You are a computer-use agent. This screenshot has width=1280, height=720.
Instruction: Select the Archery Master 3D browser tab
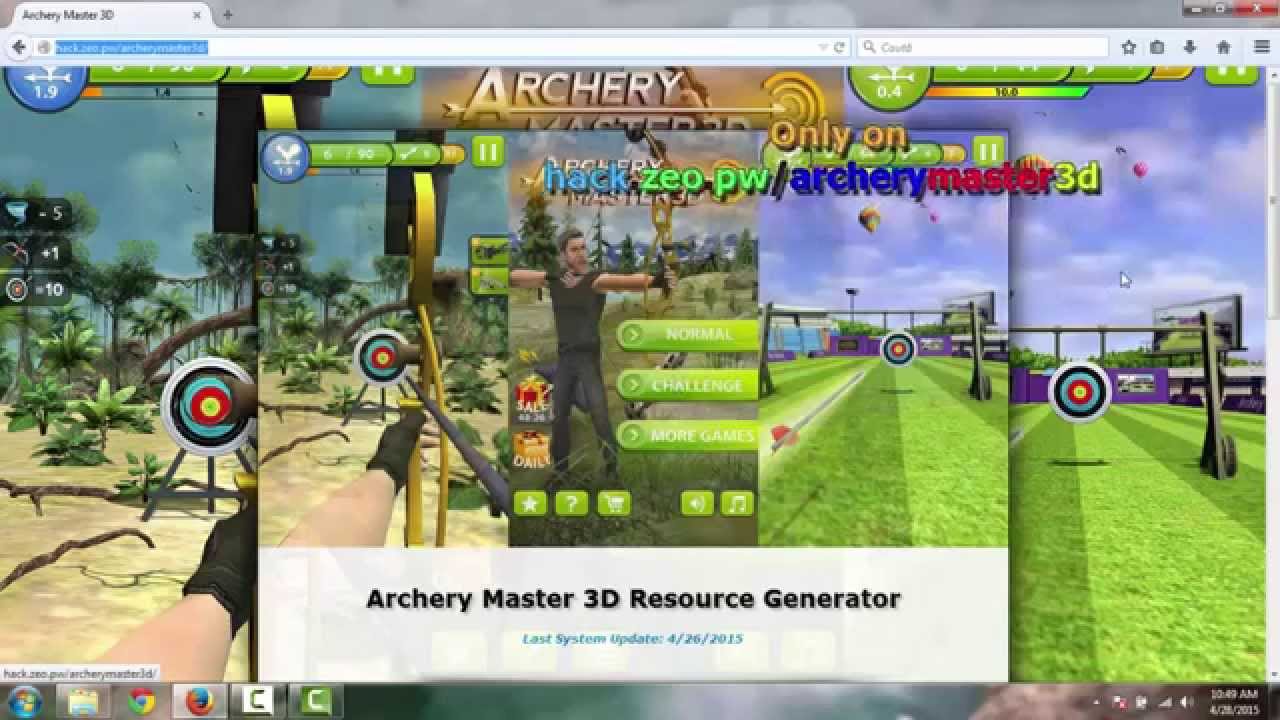point(108,15)
